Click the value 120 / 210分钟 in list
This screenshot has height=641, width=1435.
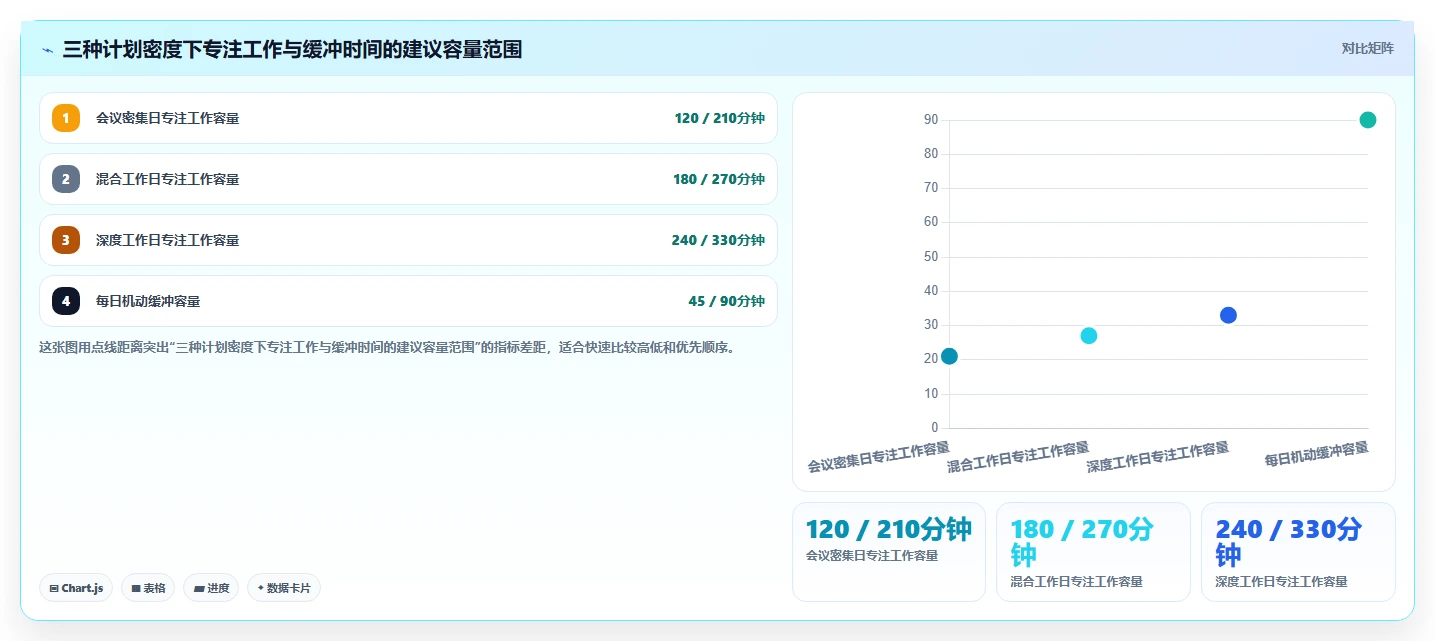(719, 118)
